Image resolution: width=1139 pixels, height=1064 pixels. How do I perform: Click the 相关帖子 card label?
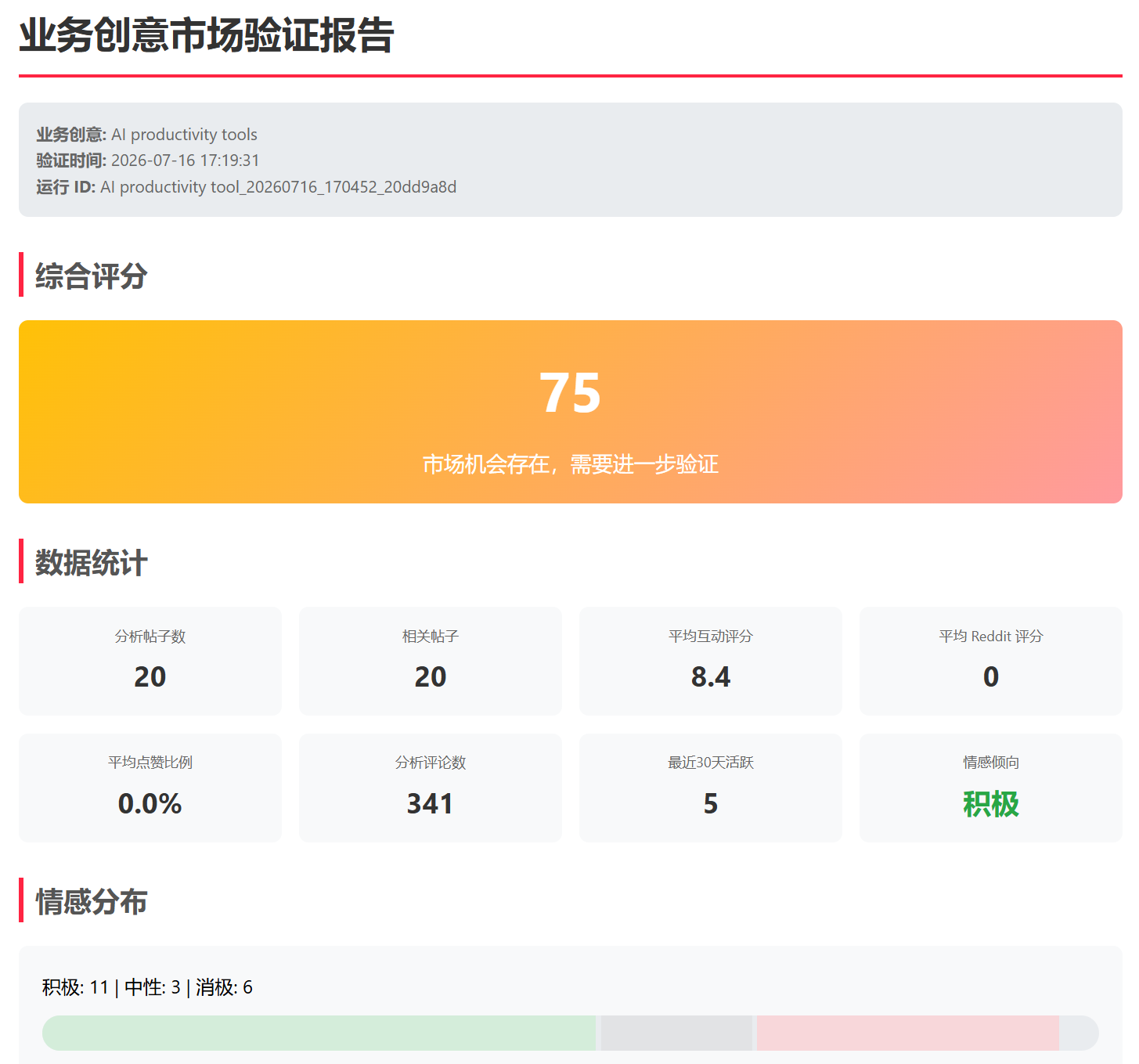(x=431, y=637)
